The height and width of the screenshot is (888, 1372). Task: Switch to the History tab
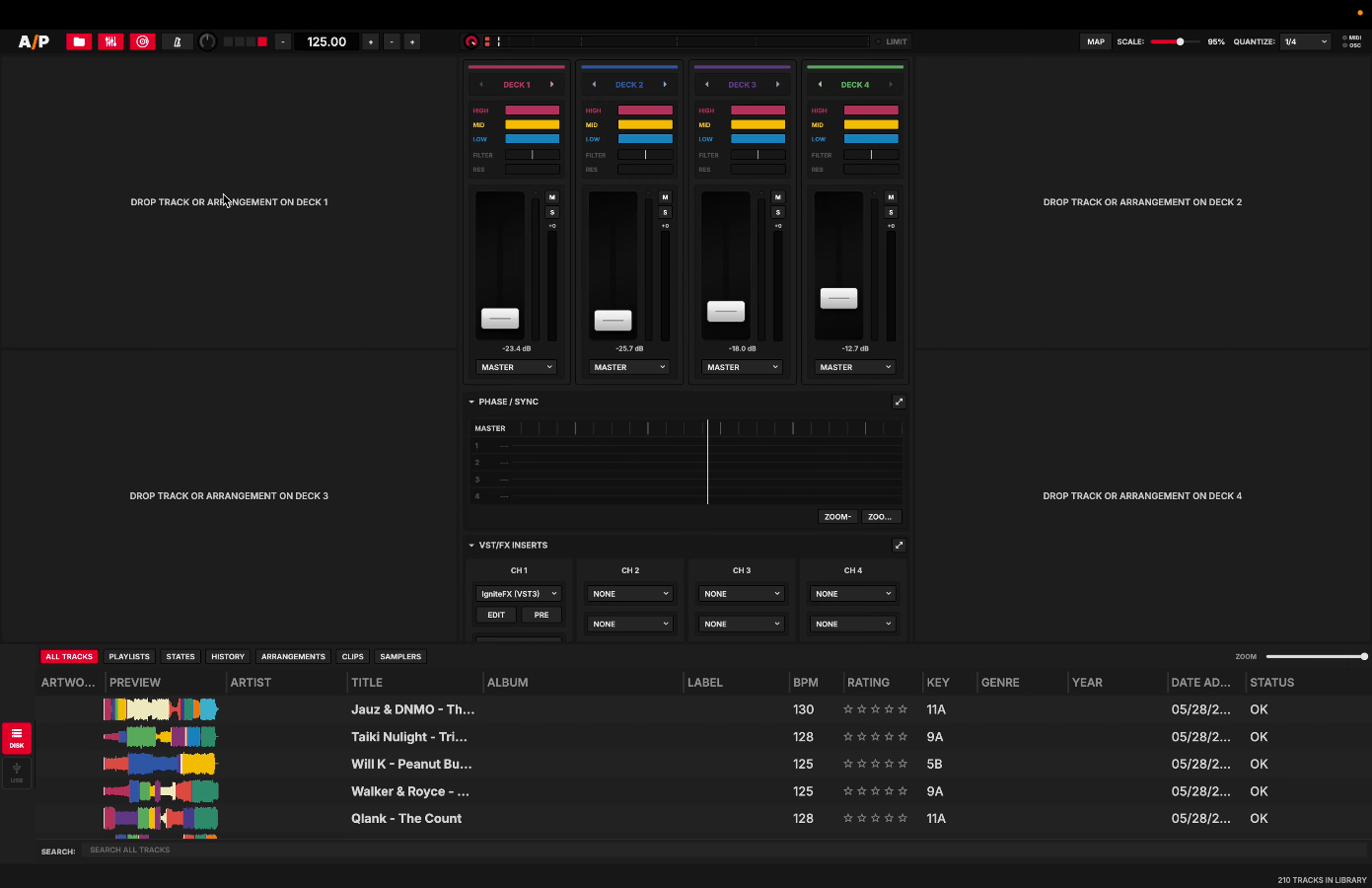click(x=228, y=656)
